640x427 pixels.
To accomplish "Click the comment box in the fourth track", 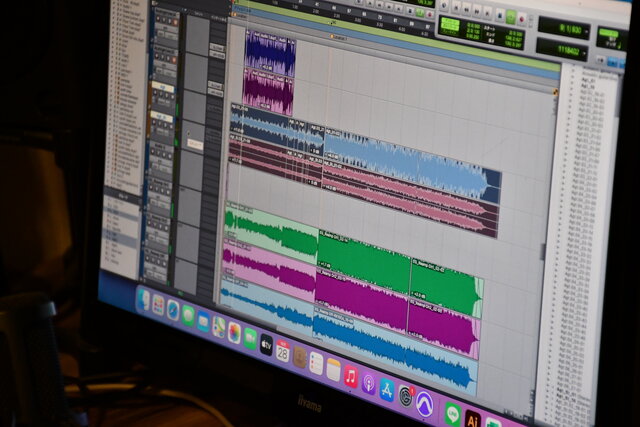I will (195, 145).
